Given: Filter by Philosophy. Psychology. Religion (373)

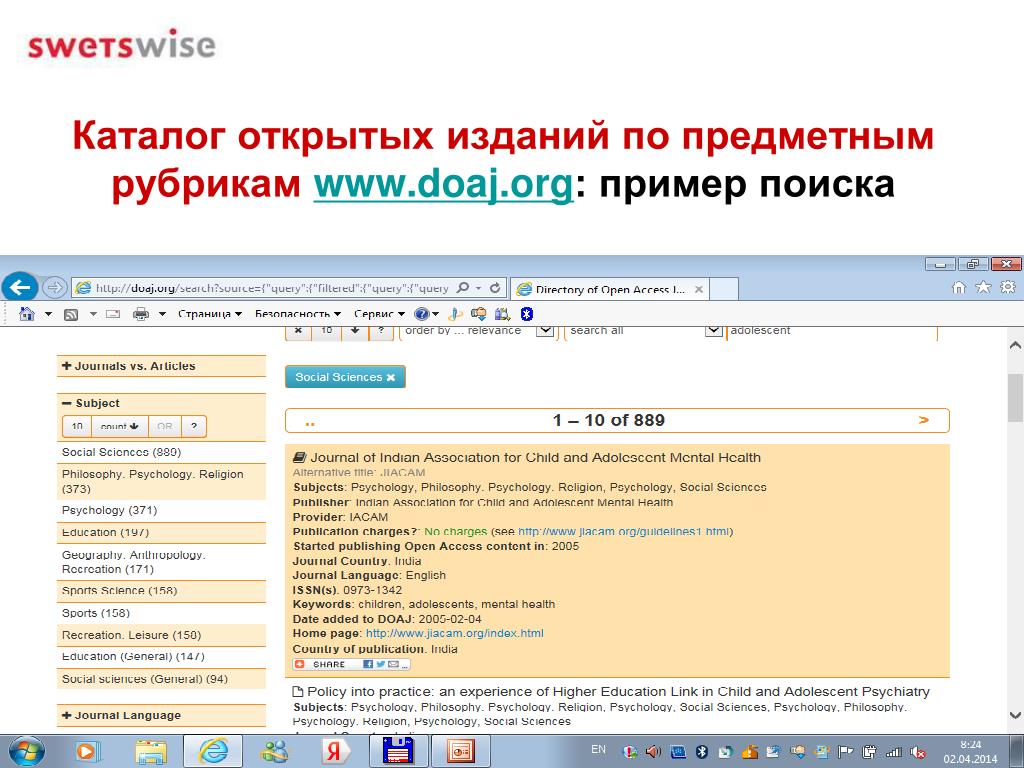Looking at the screenshot, I should click(x=161, y=481).
